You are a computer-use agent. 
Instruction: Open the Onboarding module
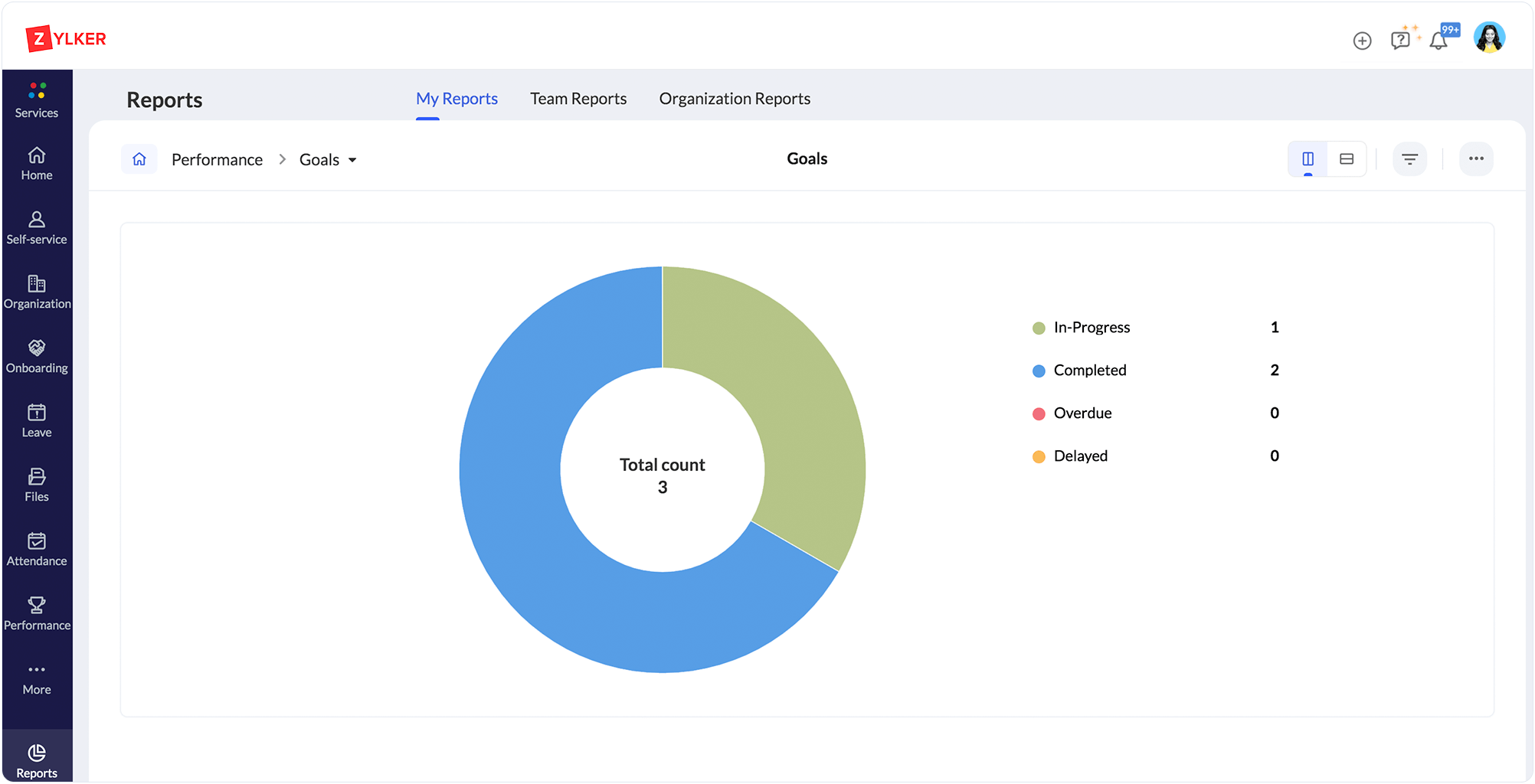(37, 357)
